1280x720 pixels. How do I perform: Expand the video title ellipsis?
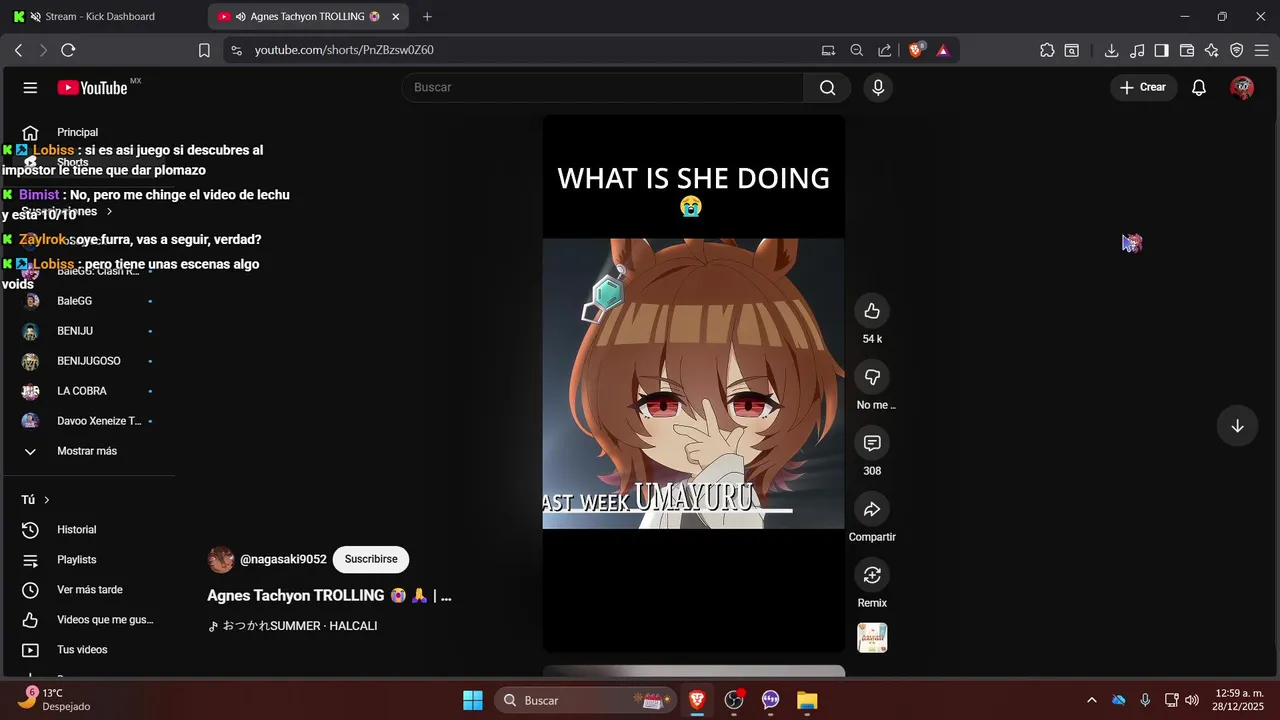[x=446, y=596]
